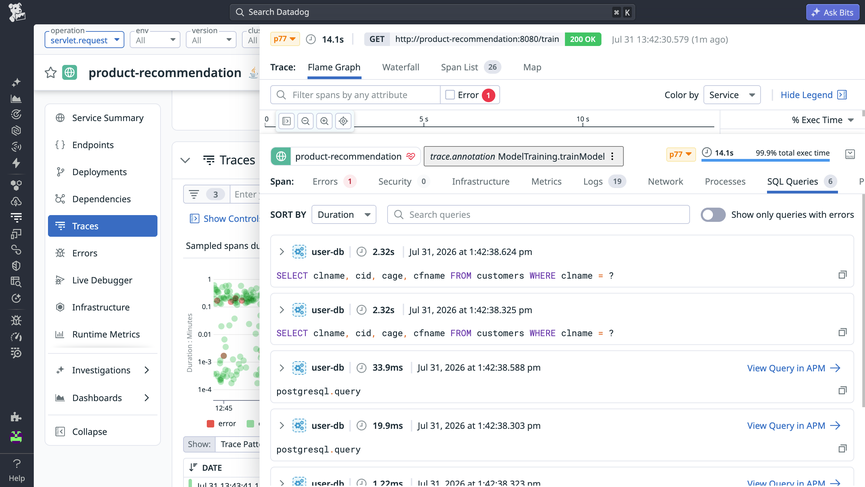Open the span Processes tab
Screen dimensions: 865x487
pos(725,181)
